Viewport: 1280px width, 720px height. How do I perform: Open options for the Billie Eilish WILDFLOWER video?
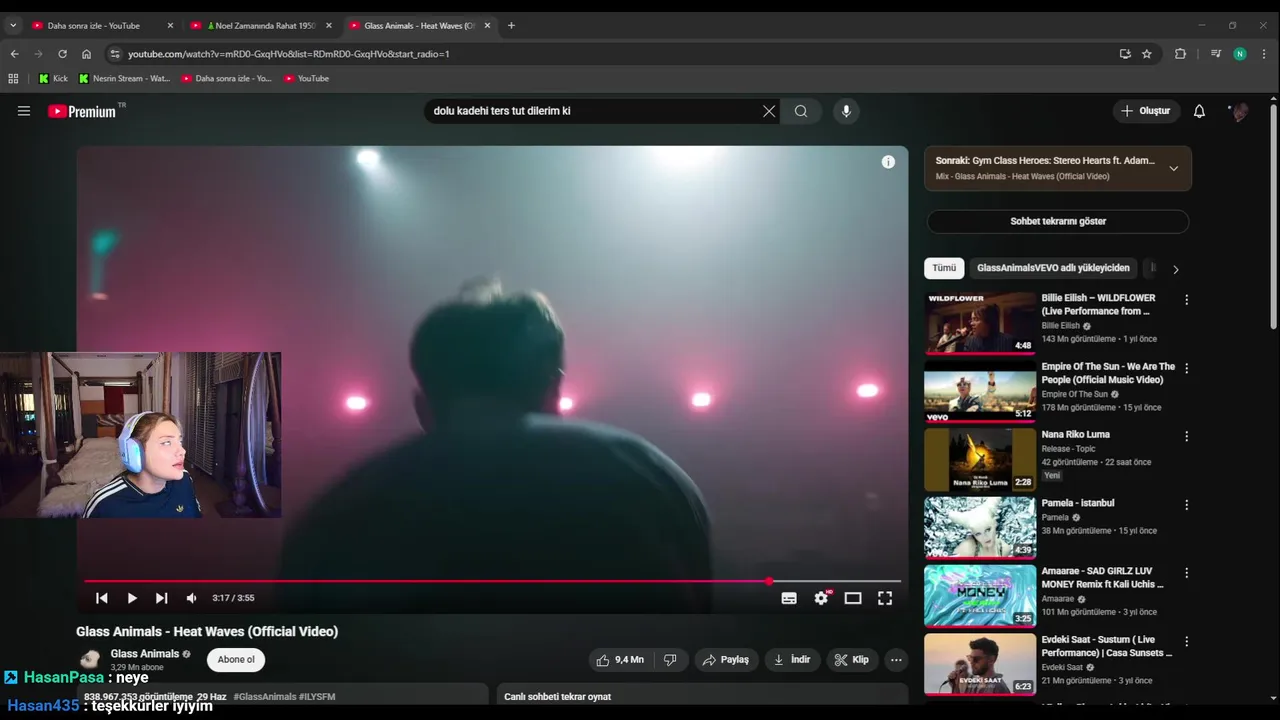click(x=1186, y=300)
